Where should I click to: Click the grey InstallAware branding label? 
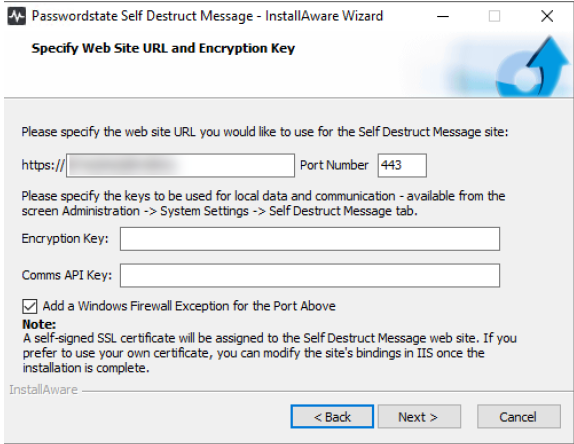click(x=44, y=390)
